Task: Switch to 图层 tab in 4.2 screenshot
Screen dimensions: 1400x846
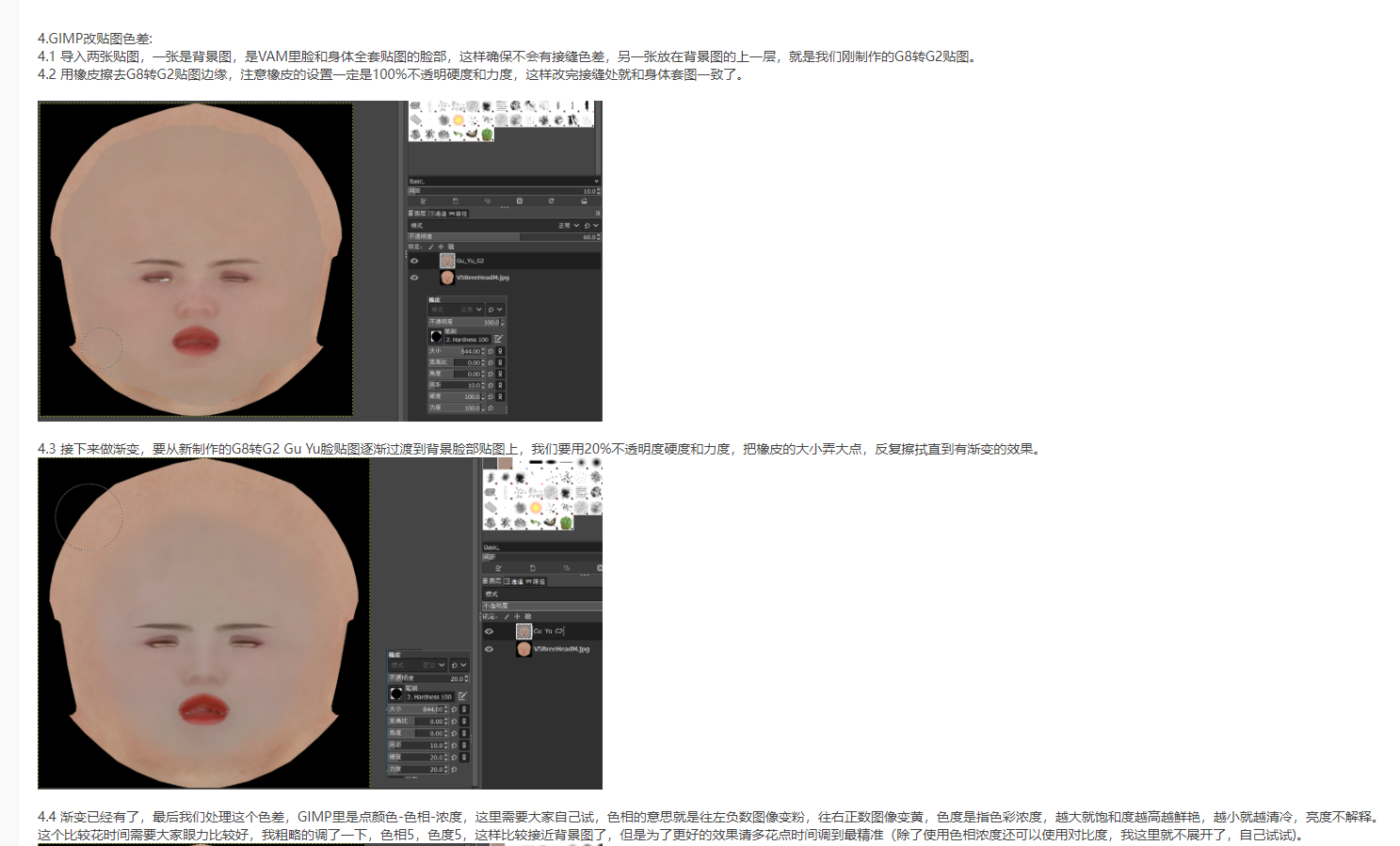Action: [x=416, y=214]
